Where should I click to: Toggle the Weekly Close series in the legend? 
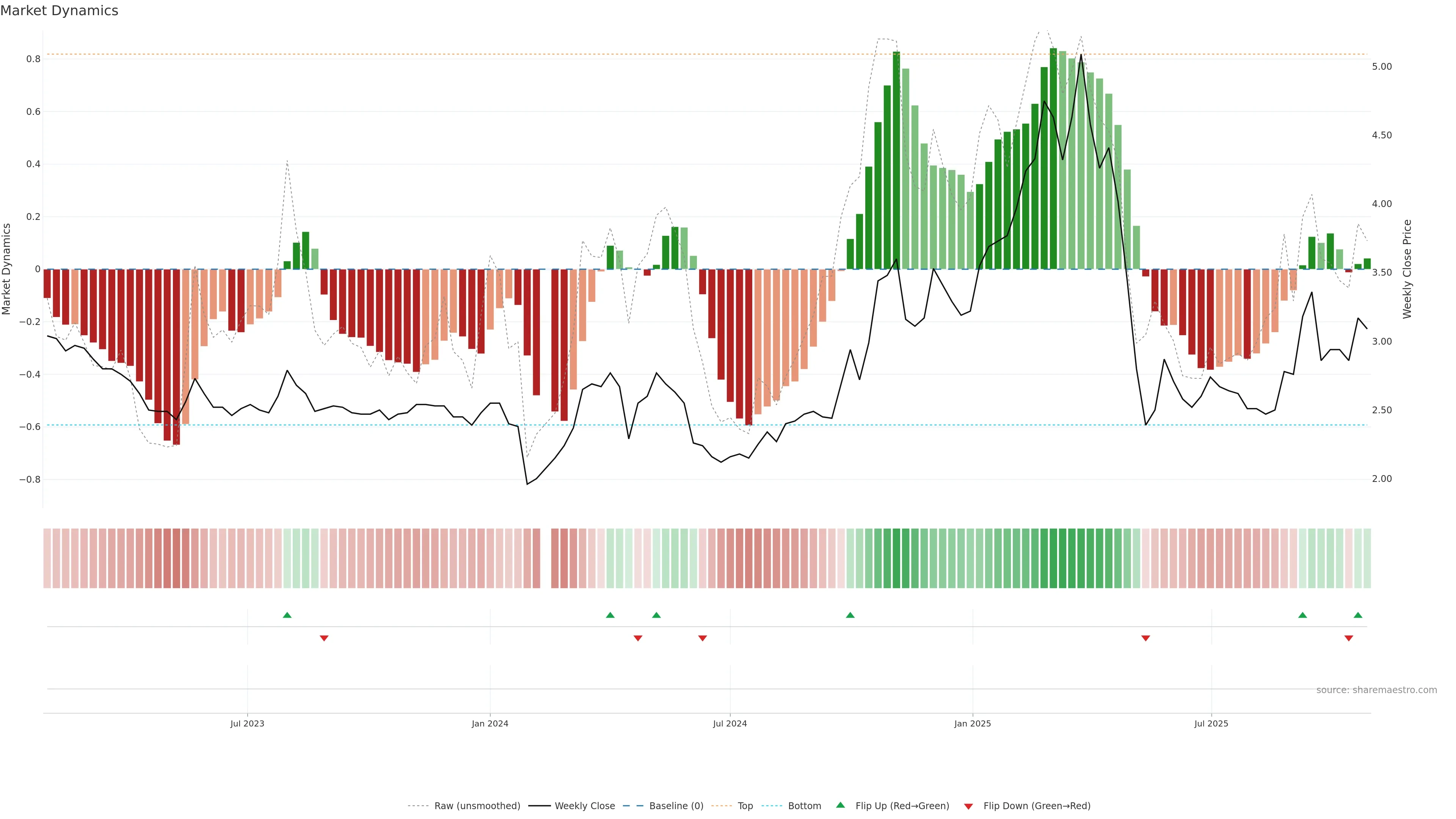click(x=584, y=806)
